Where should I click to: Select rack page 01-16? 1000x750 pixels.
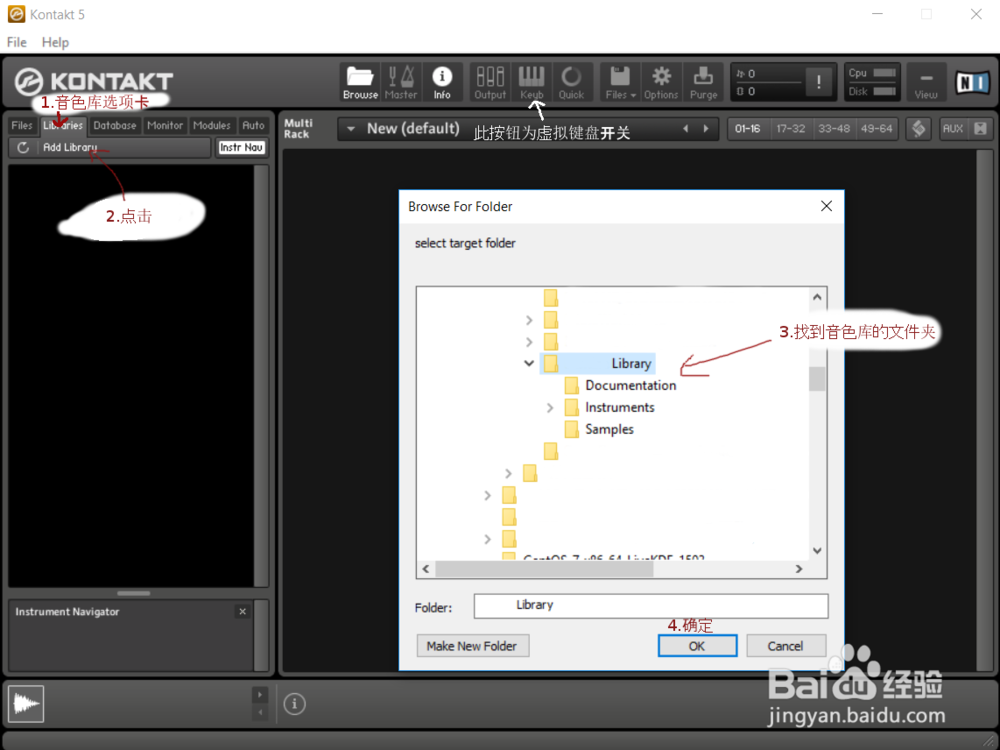pos(747,129)
